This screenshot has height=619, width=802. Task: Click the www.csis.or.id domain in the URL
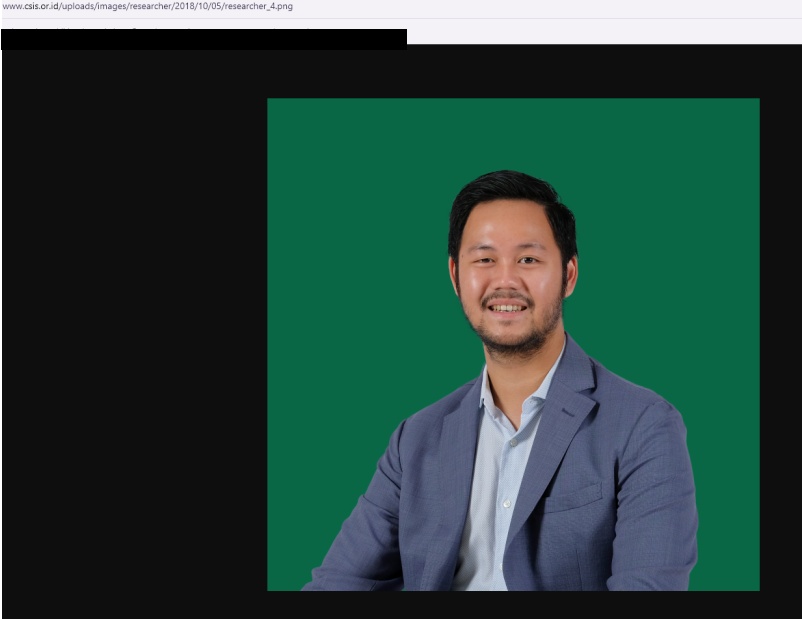click(31, 7)
